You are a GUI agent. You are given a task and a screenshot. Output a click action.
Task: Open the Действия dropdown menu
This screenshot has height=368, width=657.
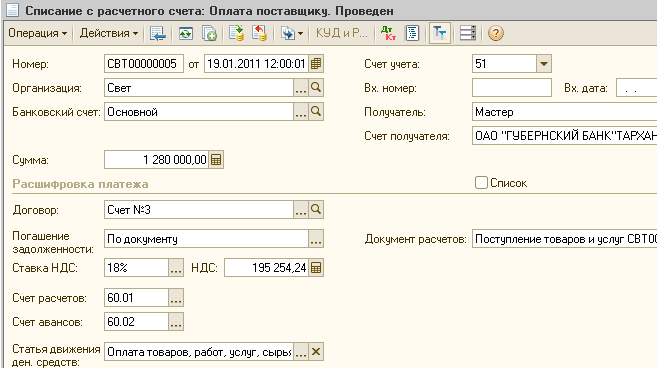[x=109, y=33]
